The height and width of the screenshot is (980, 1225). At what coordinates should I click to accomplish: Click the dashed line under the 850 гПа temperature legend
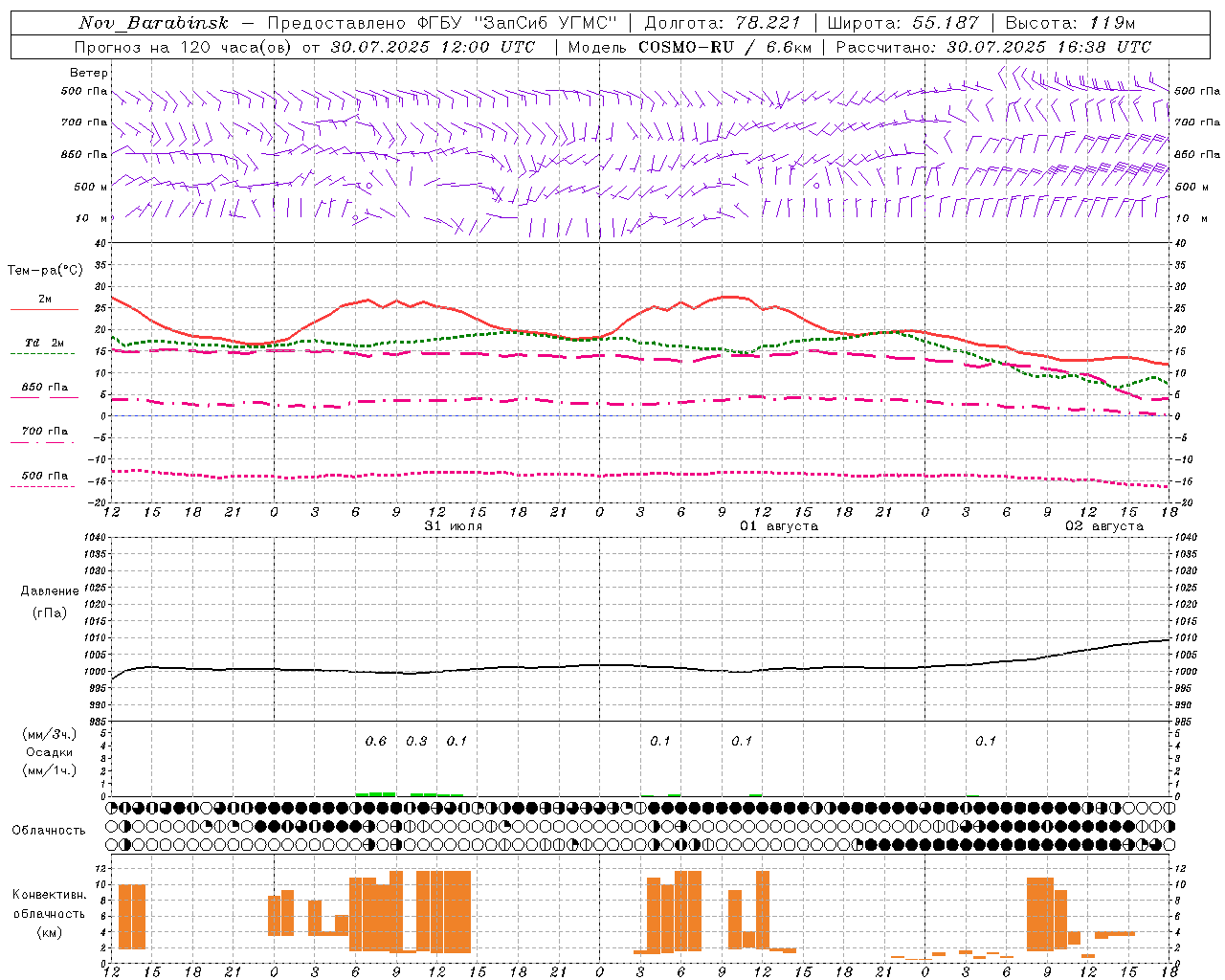pyautogui.click(x=44, y=398)
